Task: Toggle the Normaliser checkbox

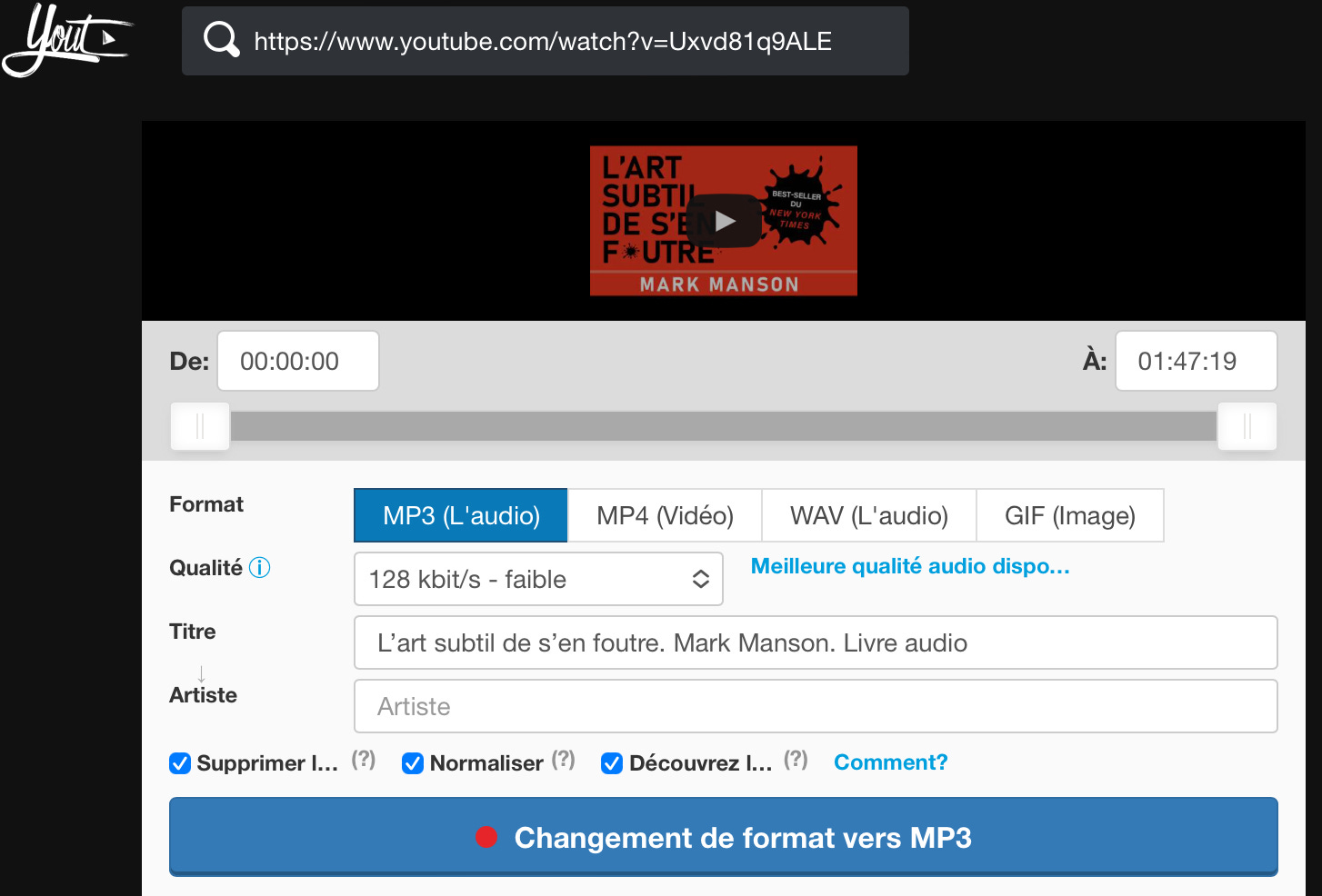Action: click(413, 763)
